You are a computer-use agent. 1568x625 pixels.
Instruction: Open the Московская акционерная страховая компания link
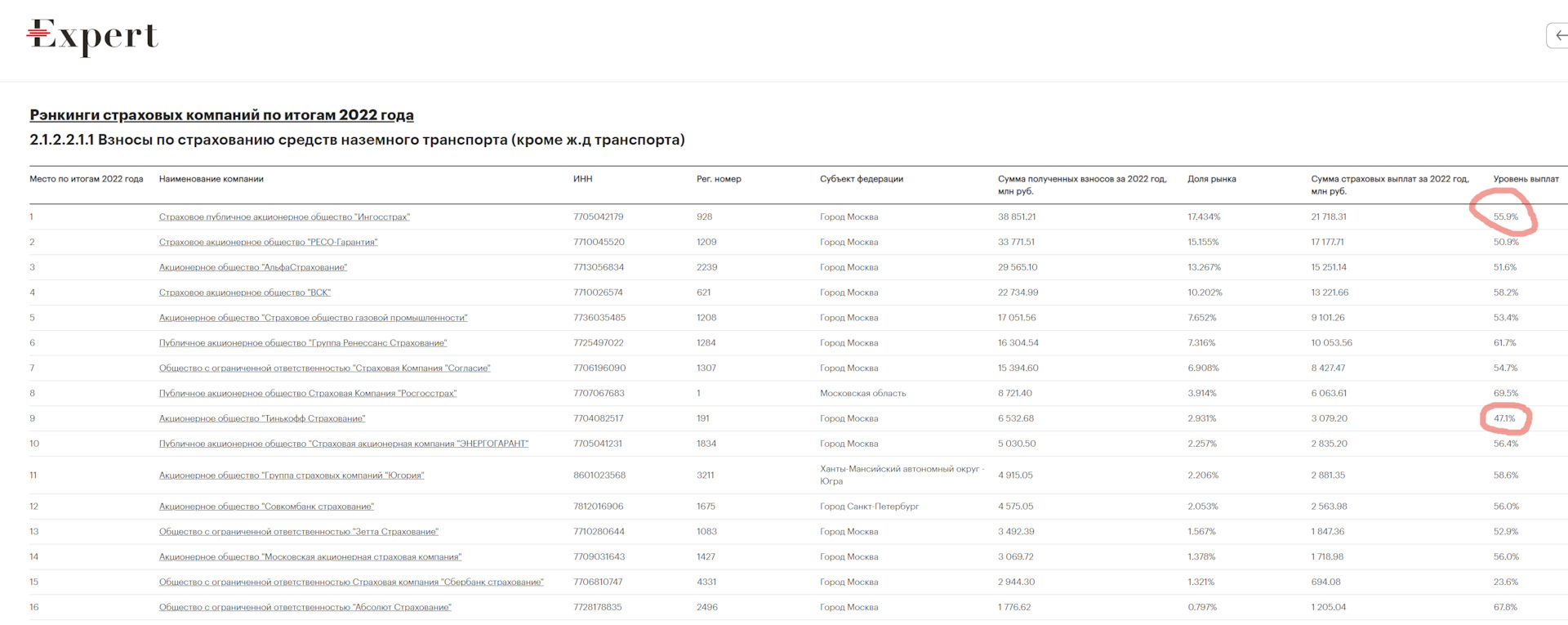coord(310,557)
